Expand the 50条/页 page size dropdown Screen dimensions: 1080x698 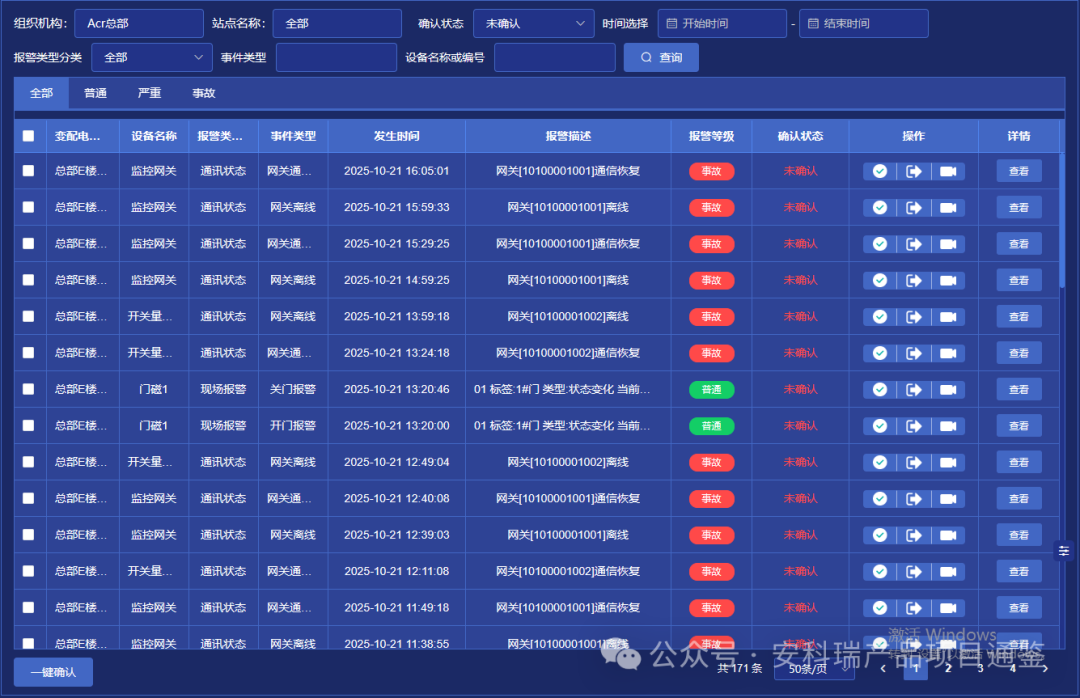(813, 668)
